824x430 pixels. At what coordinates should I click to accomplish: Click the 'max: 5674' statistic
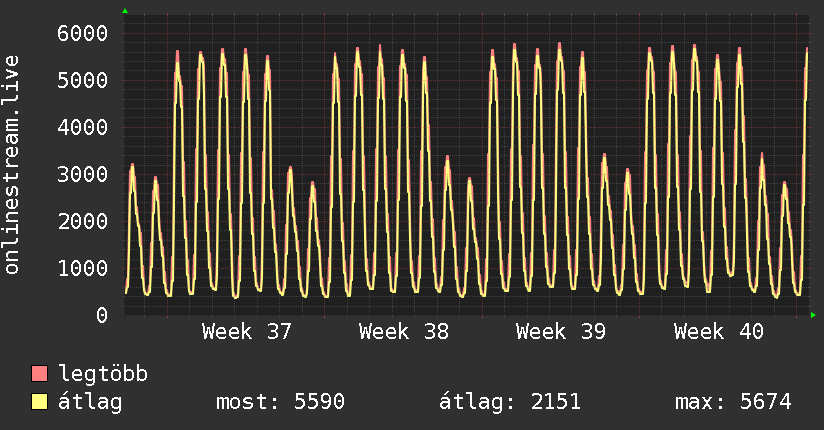[x=733, y=402]
